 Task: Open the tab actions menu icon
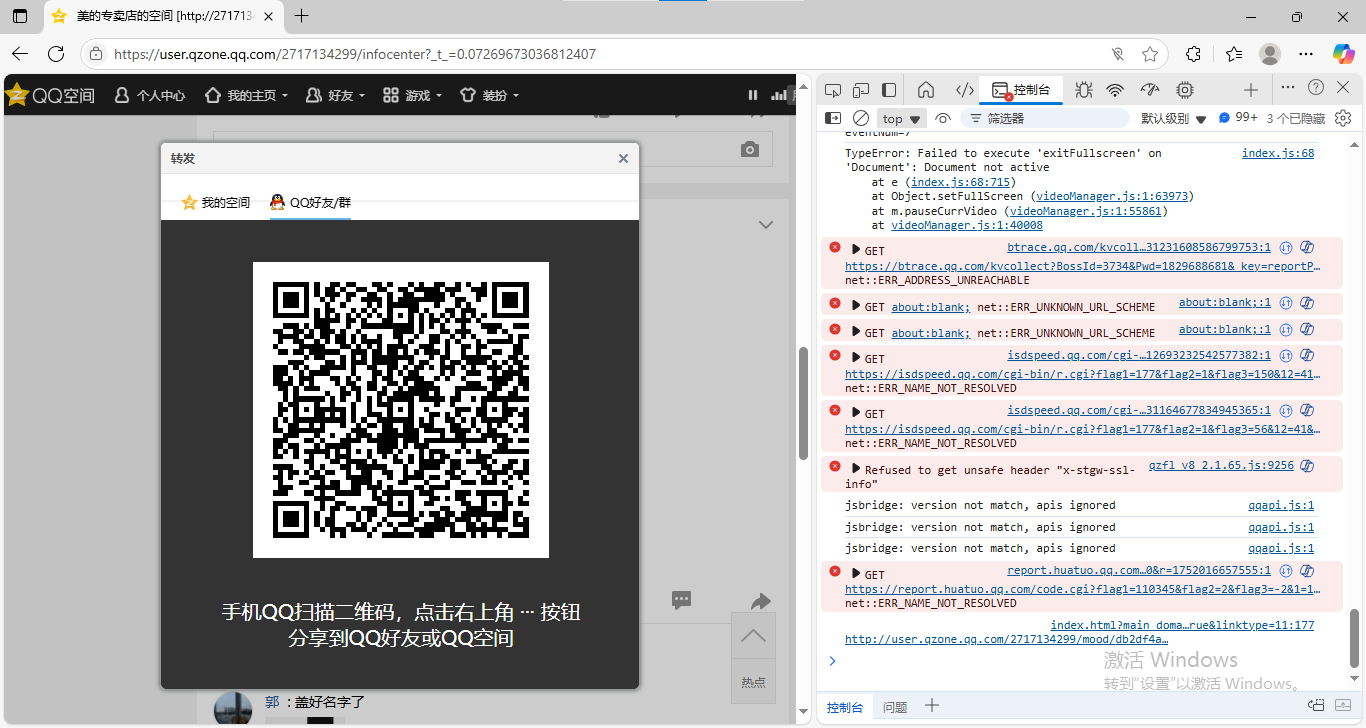[20, 16]
